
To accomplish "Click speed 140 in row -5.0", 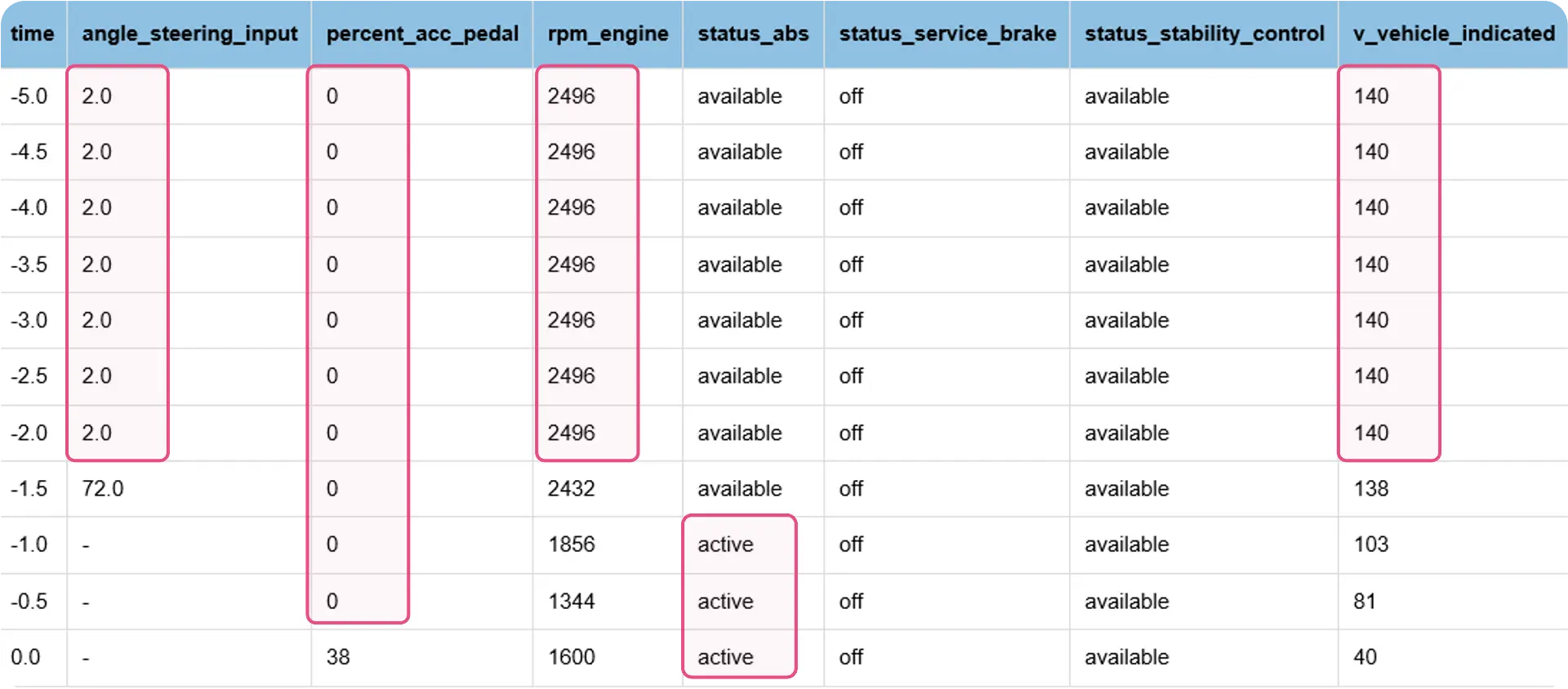I will tap(1371, 96).
